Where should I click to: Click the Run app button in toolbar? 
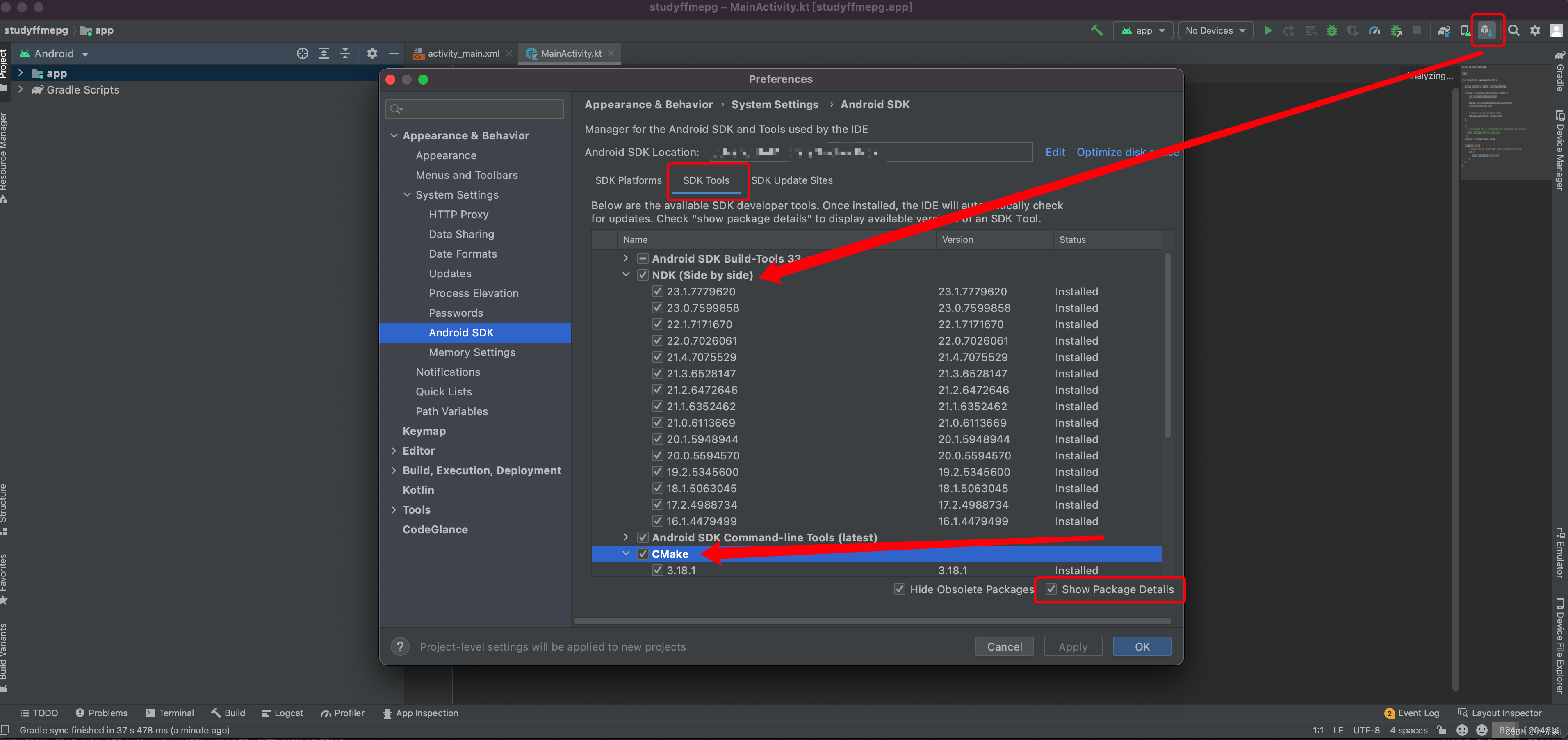(1267, 30)
